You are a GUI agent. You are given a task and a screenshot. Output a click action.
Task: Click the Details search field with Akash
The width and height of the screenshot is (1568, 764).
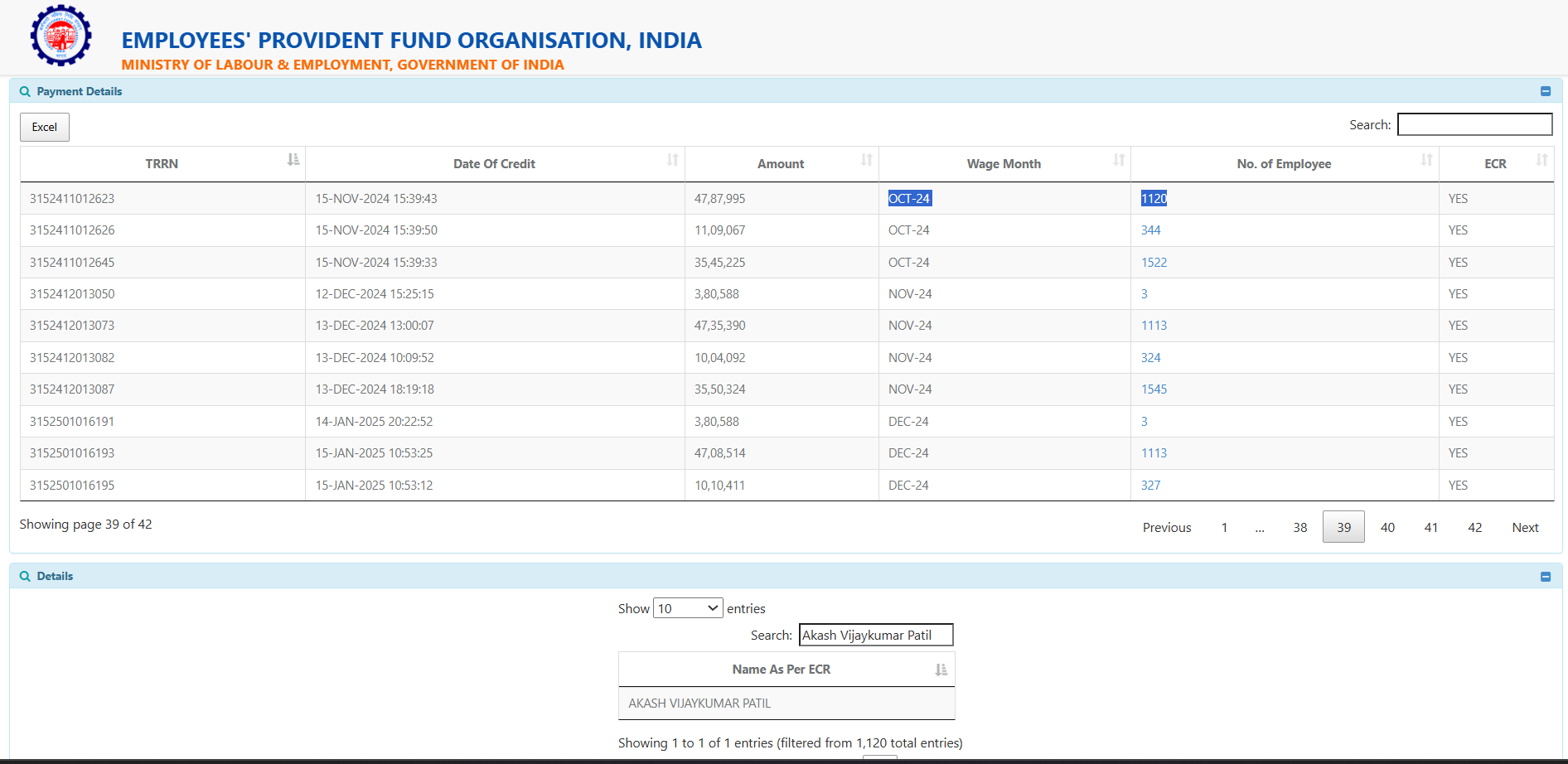coord(875,635)
